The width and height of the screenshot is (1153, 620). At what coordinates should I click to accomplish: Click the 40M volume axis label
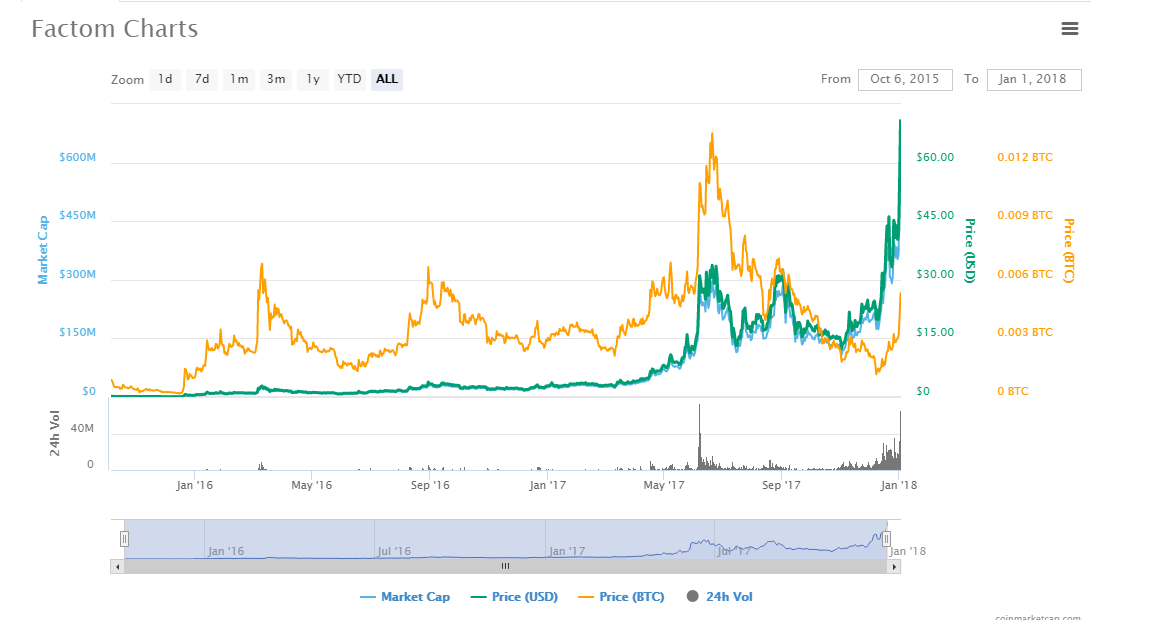(x=82, y=429)
